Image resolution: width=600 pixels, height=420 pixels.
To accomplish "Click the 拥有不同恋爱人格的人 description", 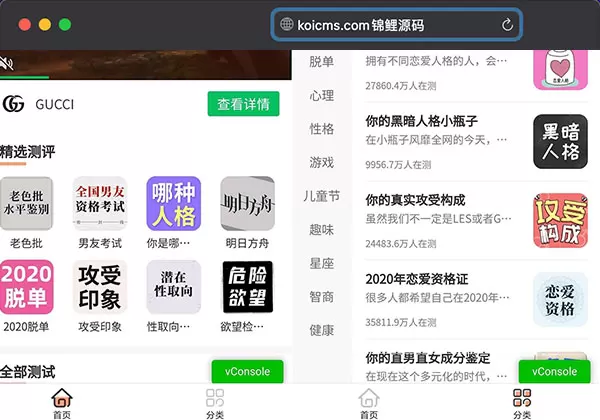I will (x=436, y=61).
